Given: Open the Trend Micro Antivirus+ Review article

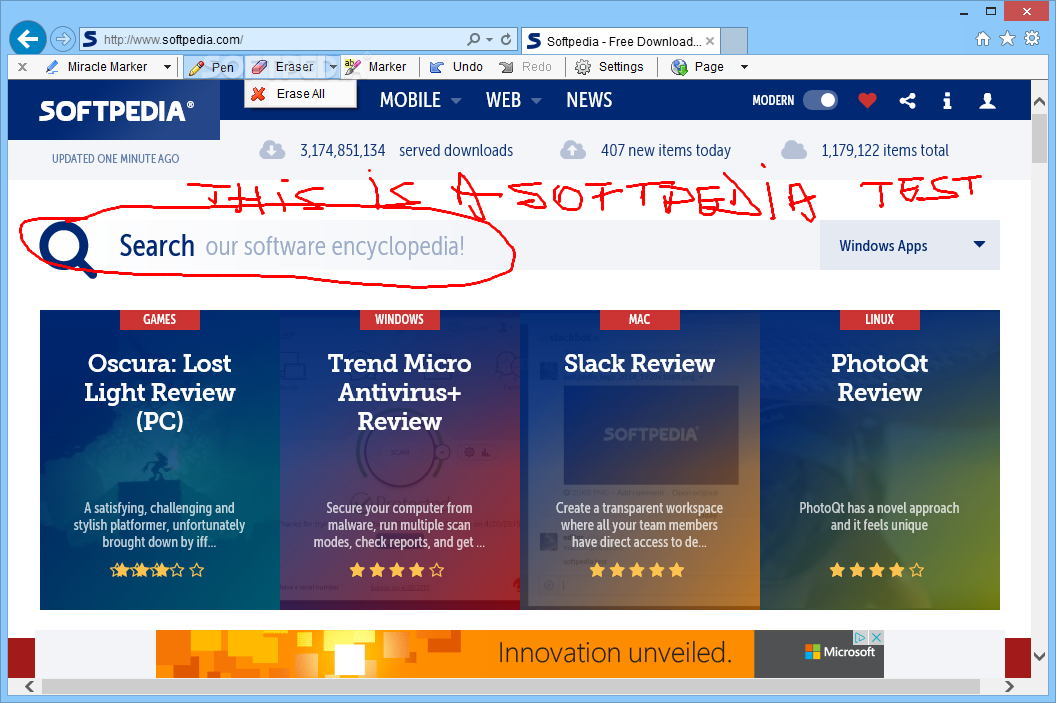Looking at the screenshot, I should point(399,392).
